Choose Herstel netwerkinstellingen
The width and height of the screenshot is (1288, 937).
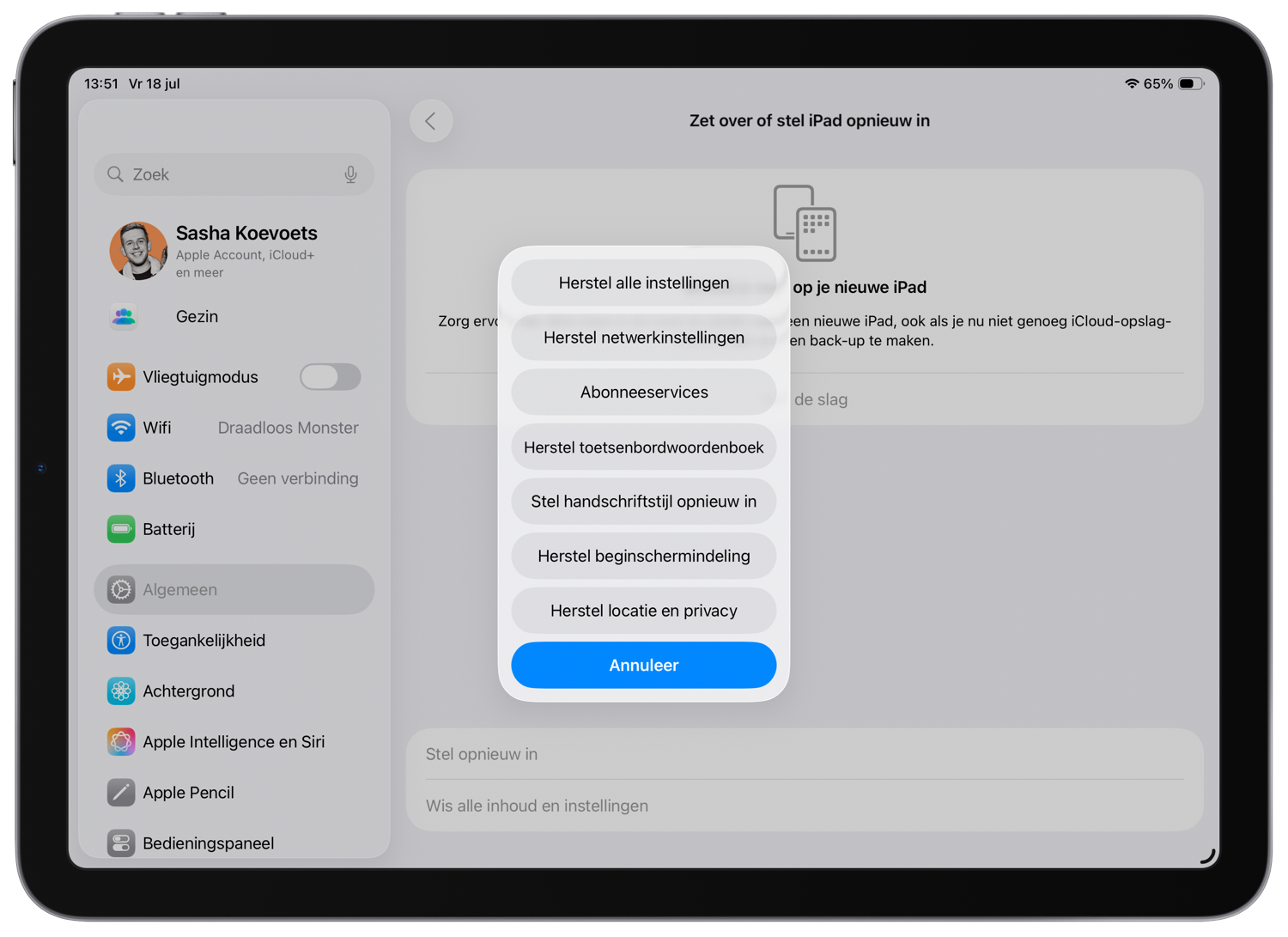coord(644,338)
